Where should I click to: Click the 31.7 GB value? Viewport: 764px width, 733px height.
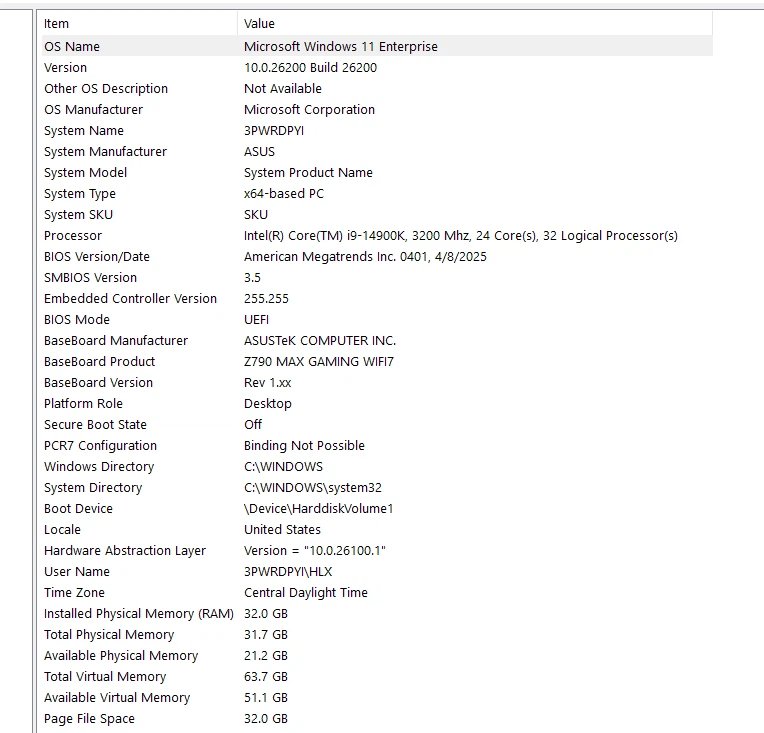266,635
